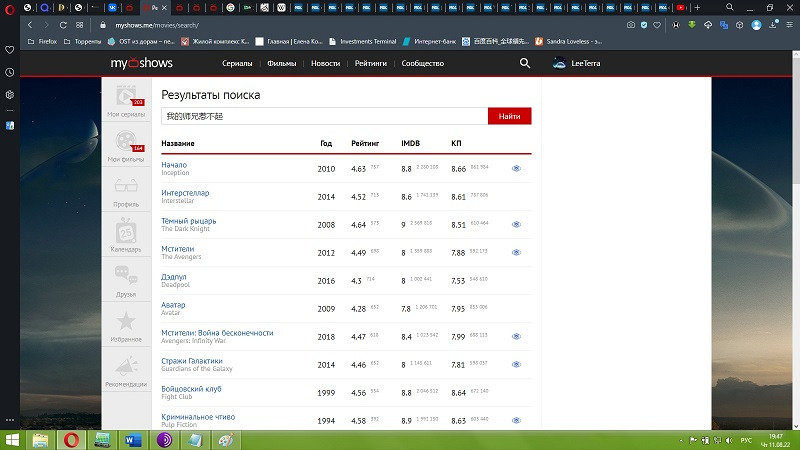Open the Opera menu logo
Image resolution: width=800 pixels, height=450 pixels.
(x=9, y=8)
